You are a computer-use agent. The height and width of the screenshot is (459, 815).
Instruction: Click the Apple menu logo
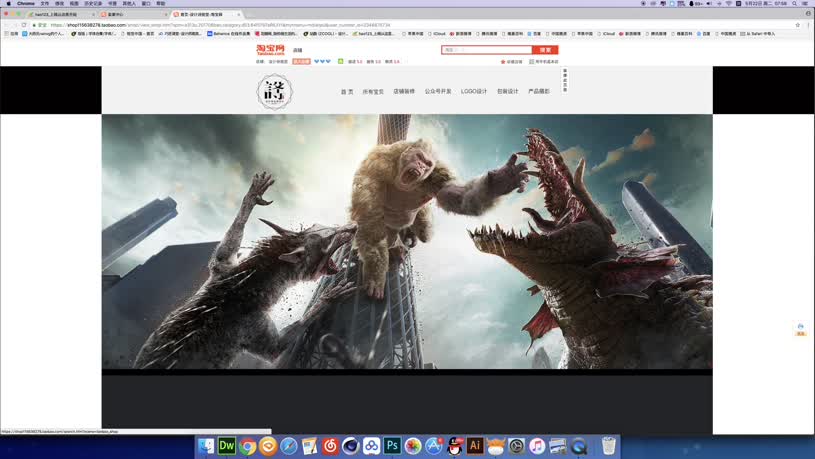[8, 3]
